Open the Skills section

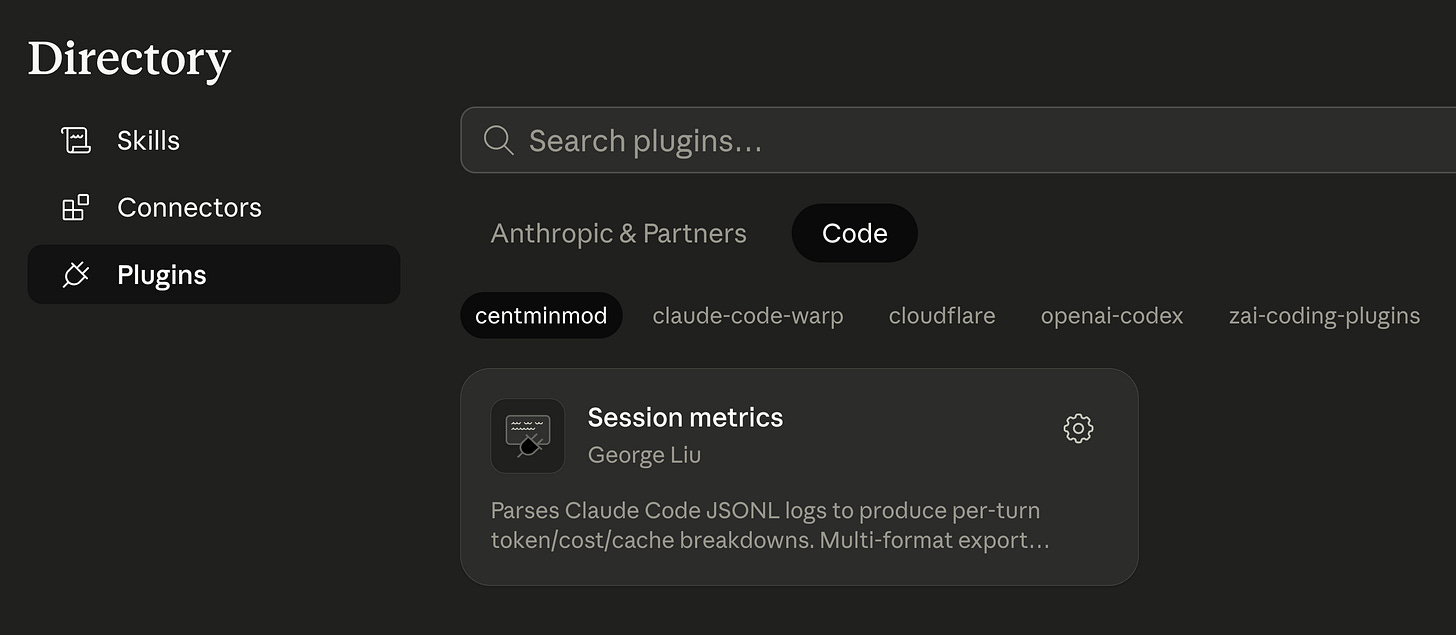pos(148,140)
